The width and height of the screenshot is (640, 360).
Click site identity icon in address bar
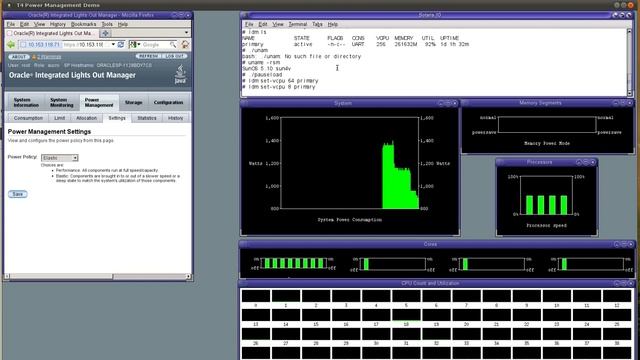point(23,44)
